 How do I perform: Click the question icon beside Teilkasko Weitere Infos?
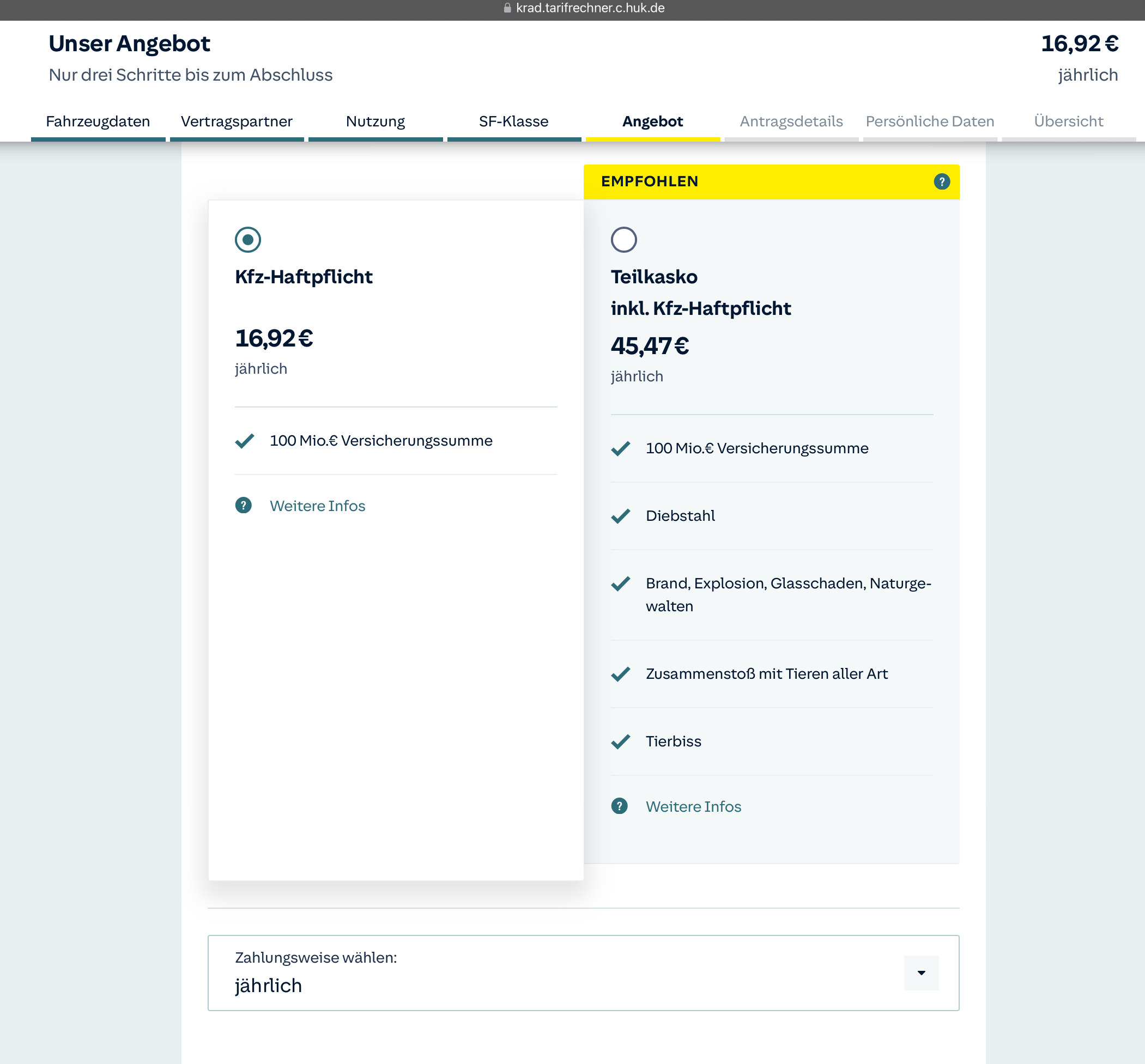(619, 806)
